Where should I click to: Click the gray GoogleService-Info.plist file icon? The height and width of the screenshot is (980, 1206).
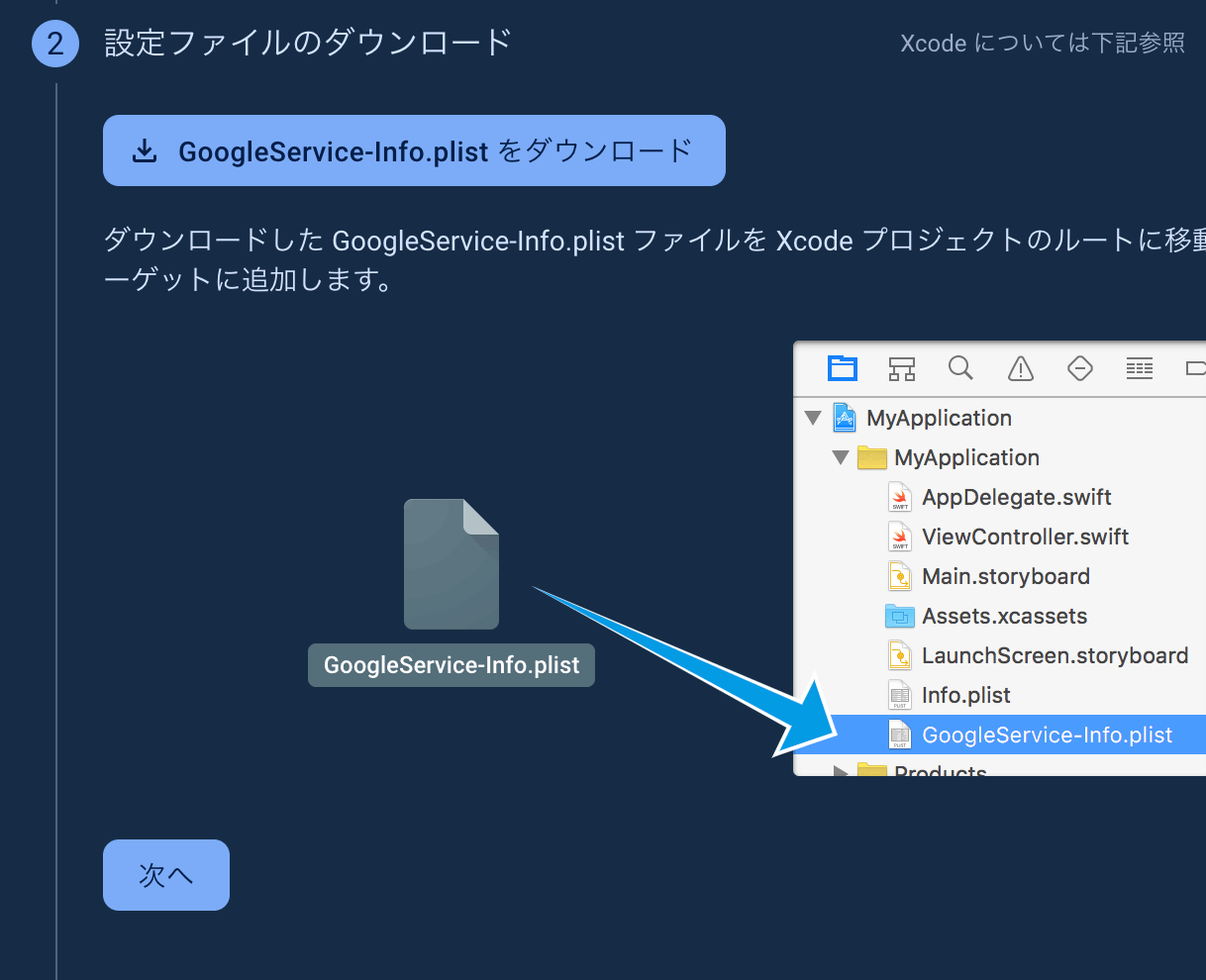coord(452,563)
